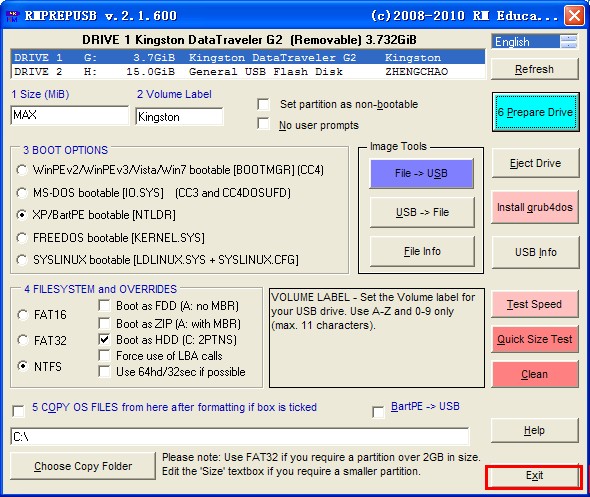Click the 6 Prepare Drive button
Image resolution: width=590 pixels, height=497 pixels.
(x=535, y=112)
